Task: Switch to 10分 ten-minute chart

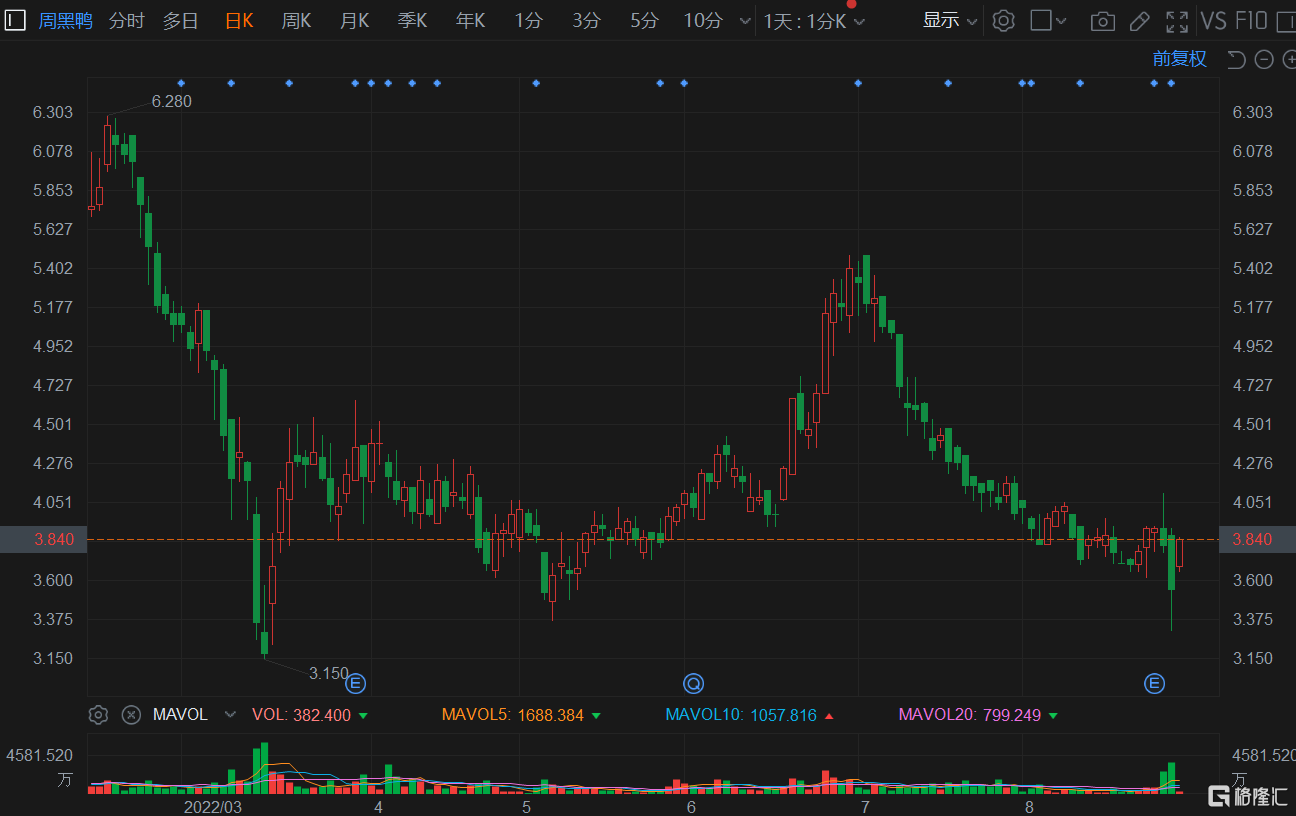Action: 703,21
